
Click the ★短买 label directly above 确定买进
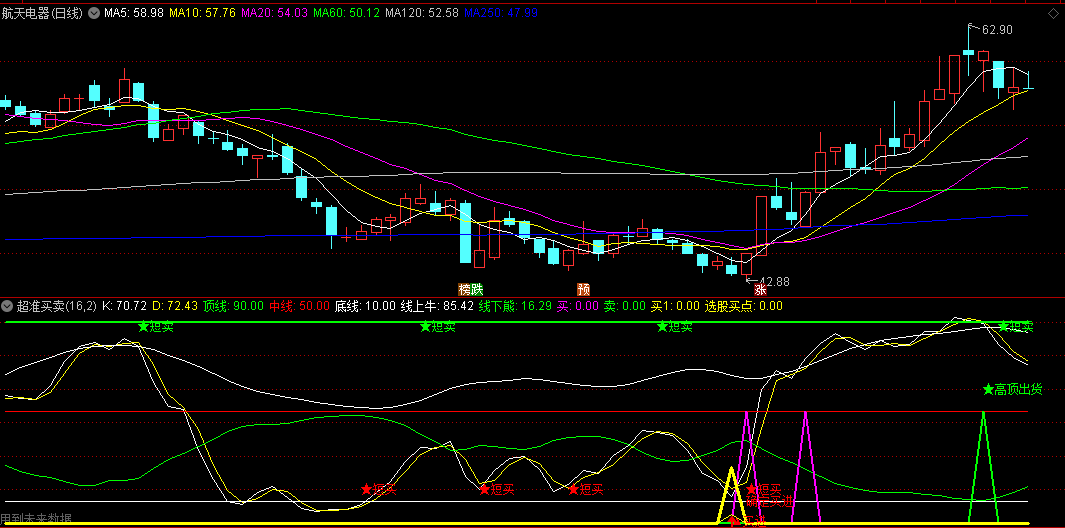tap(763, 489)
